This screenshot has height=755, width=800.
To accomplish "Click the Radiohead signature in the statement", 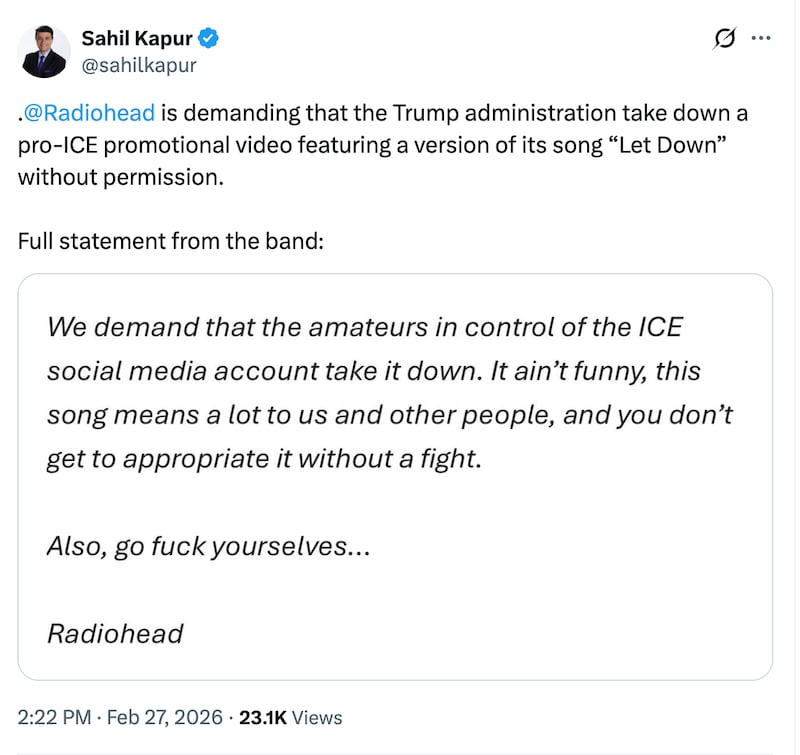I will click(115, 633).
